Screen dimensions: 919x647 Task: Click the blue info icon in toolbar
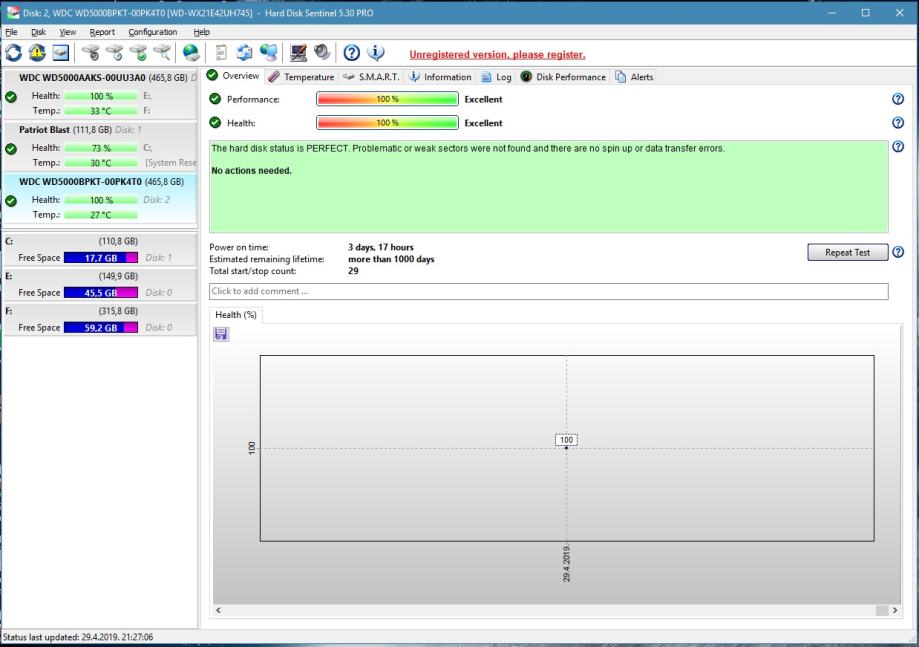click(x=376, y=54)
